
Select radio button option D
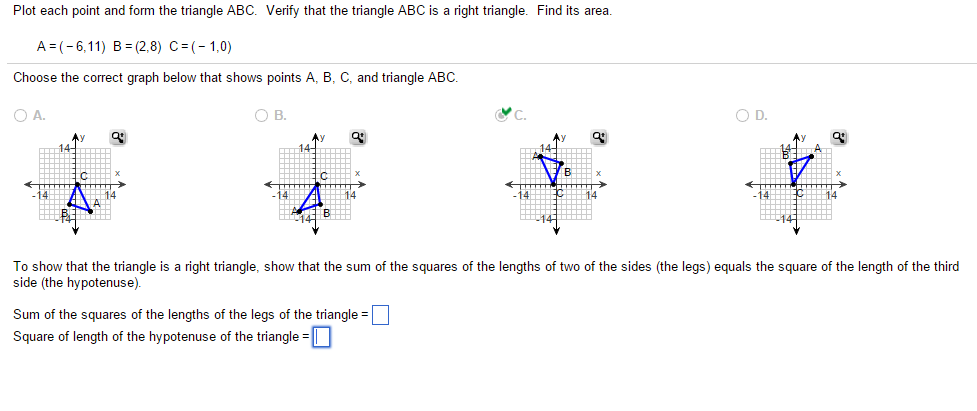tap(742, 115)
